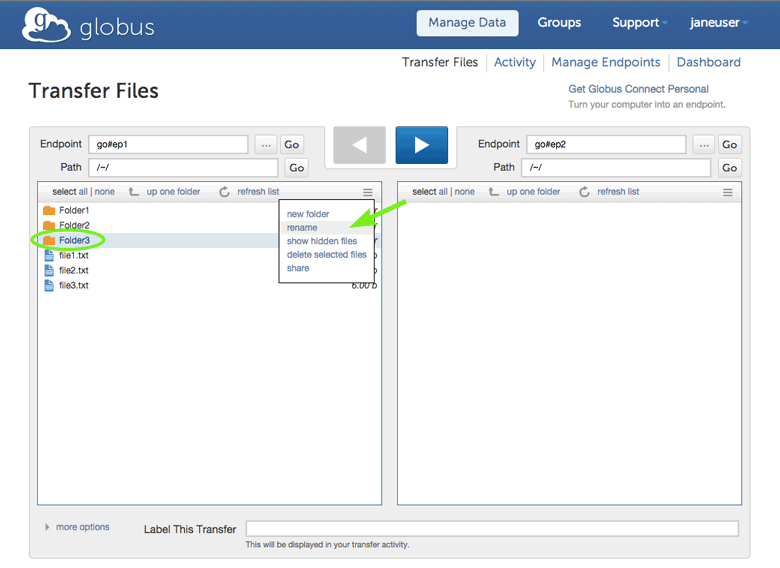Select Transfer Files in the sub-navigation
Screen dimensions: 780x568
coord(440,62)
